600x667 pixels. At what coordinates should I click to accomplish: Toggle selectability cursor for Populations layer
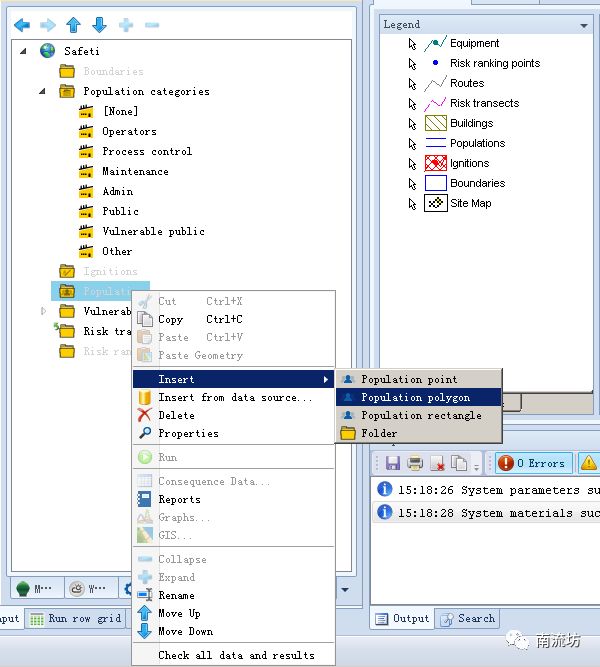(x=412, y=144)
